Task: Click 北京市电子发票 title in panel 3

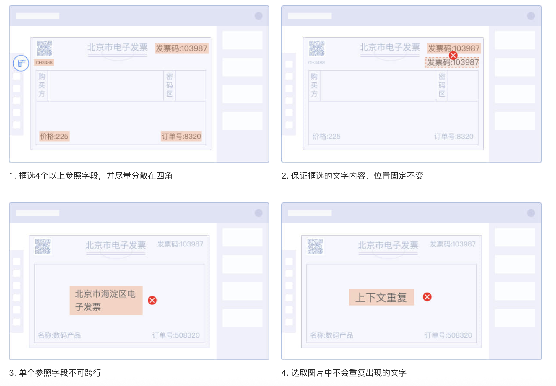Action: (116, 245)
